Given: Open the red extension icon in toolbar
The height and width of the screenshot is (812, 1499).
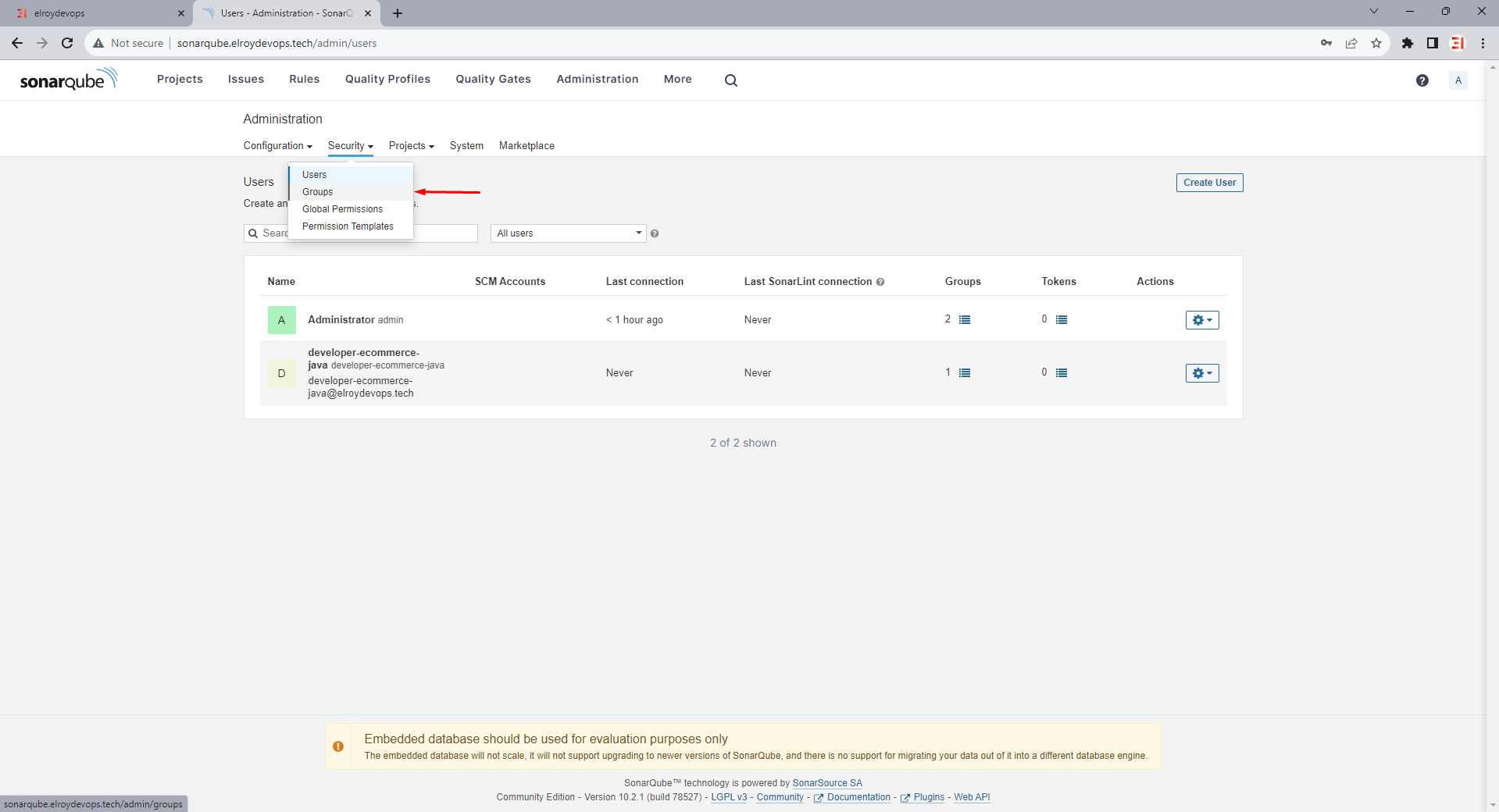Looking at the screenshot, I should (1458, 43).
